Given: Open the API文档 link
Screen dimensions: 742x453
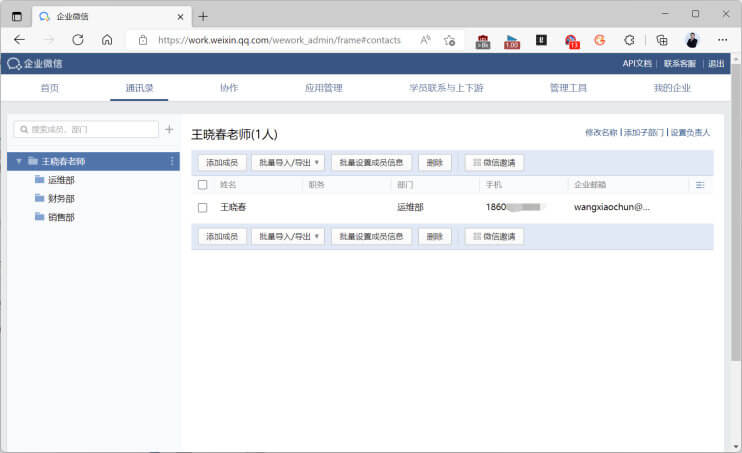Looking at the screenshot, I should point(637,63).
